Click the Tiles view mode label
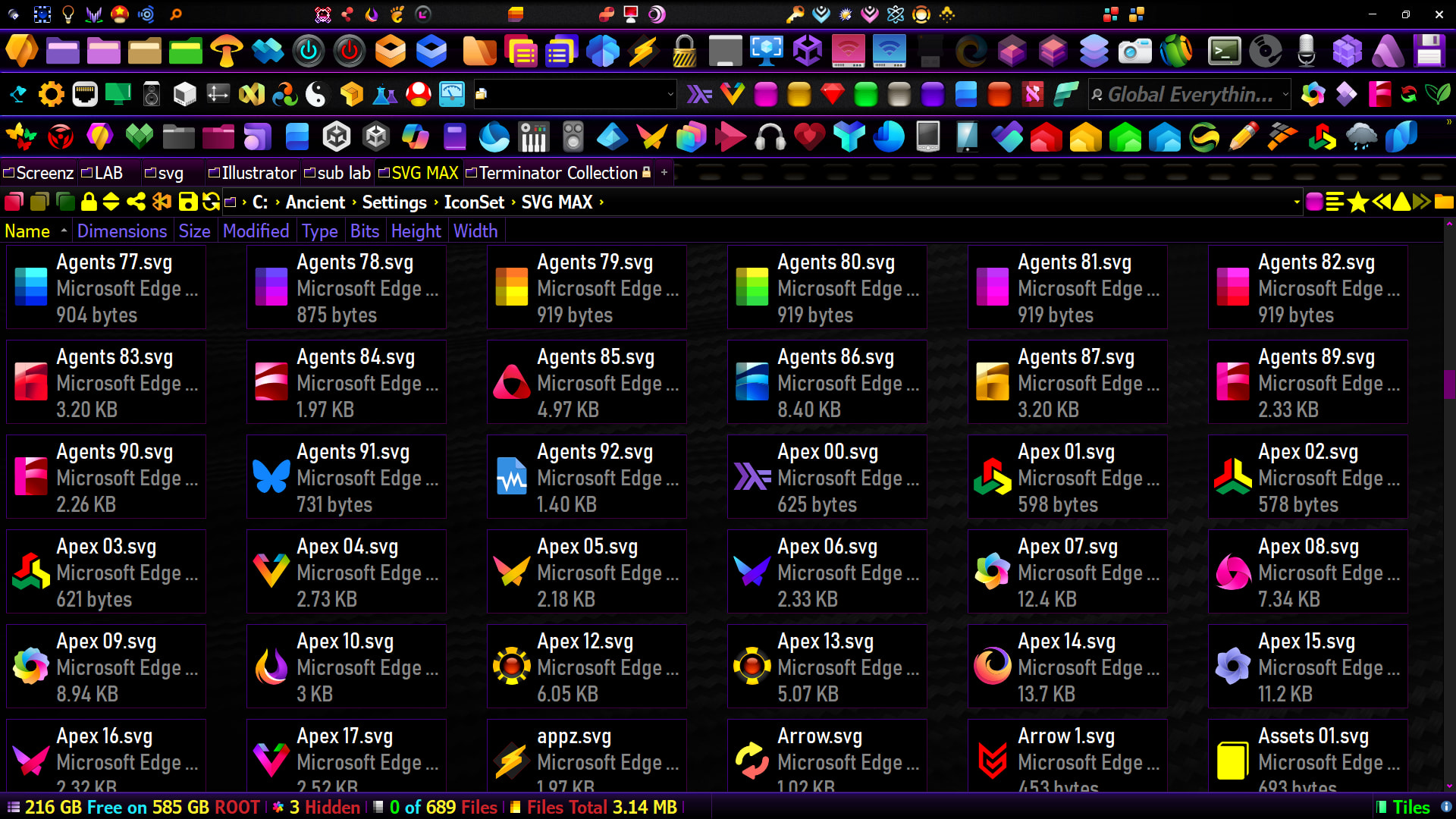1456x819 pixels. coord(1411,808)
